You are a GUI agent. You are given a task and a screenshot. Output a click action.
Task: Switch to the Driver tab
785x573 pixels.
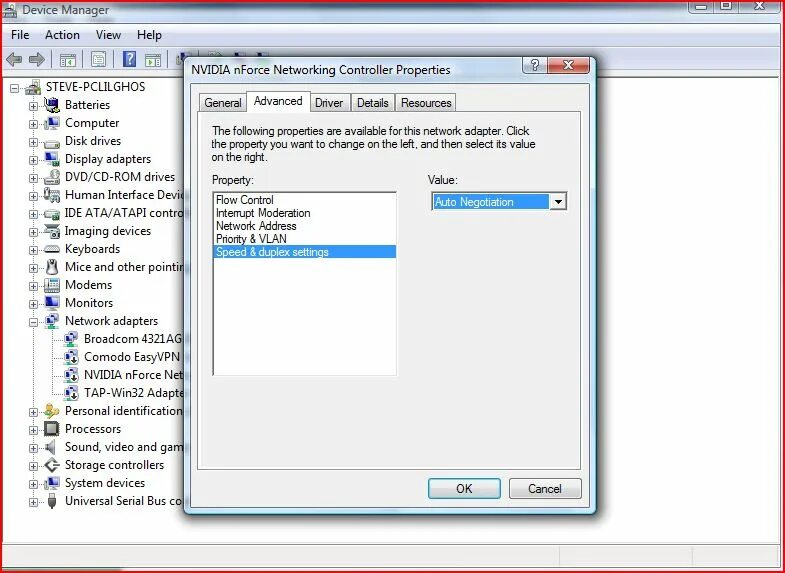[x=329, y=103]
